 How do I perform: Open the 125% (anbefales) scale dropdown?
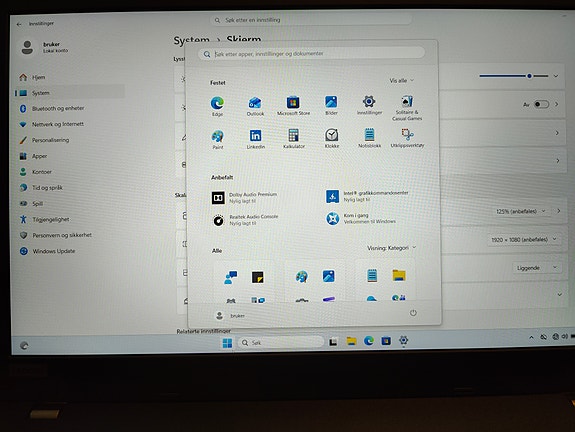click(522, 211)
